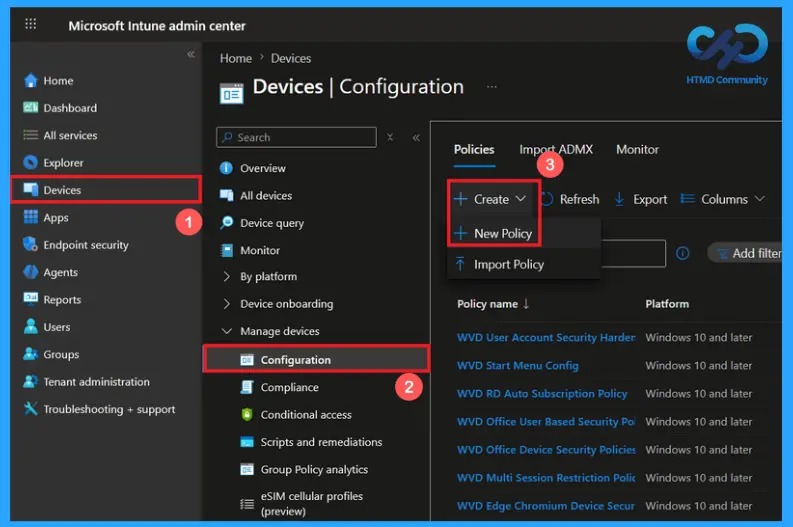Open WVD Office User Based Security policy
Screen dimensions: 793x527
click(546, 421)
